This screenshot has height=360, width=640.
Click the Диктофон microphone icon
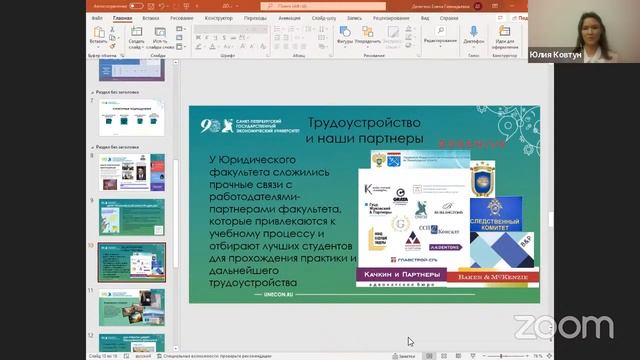click(x=473, y=32)
